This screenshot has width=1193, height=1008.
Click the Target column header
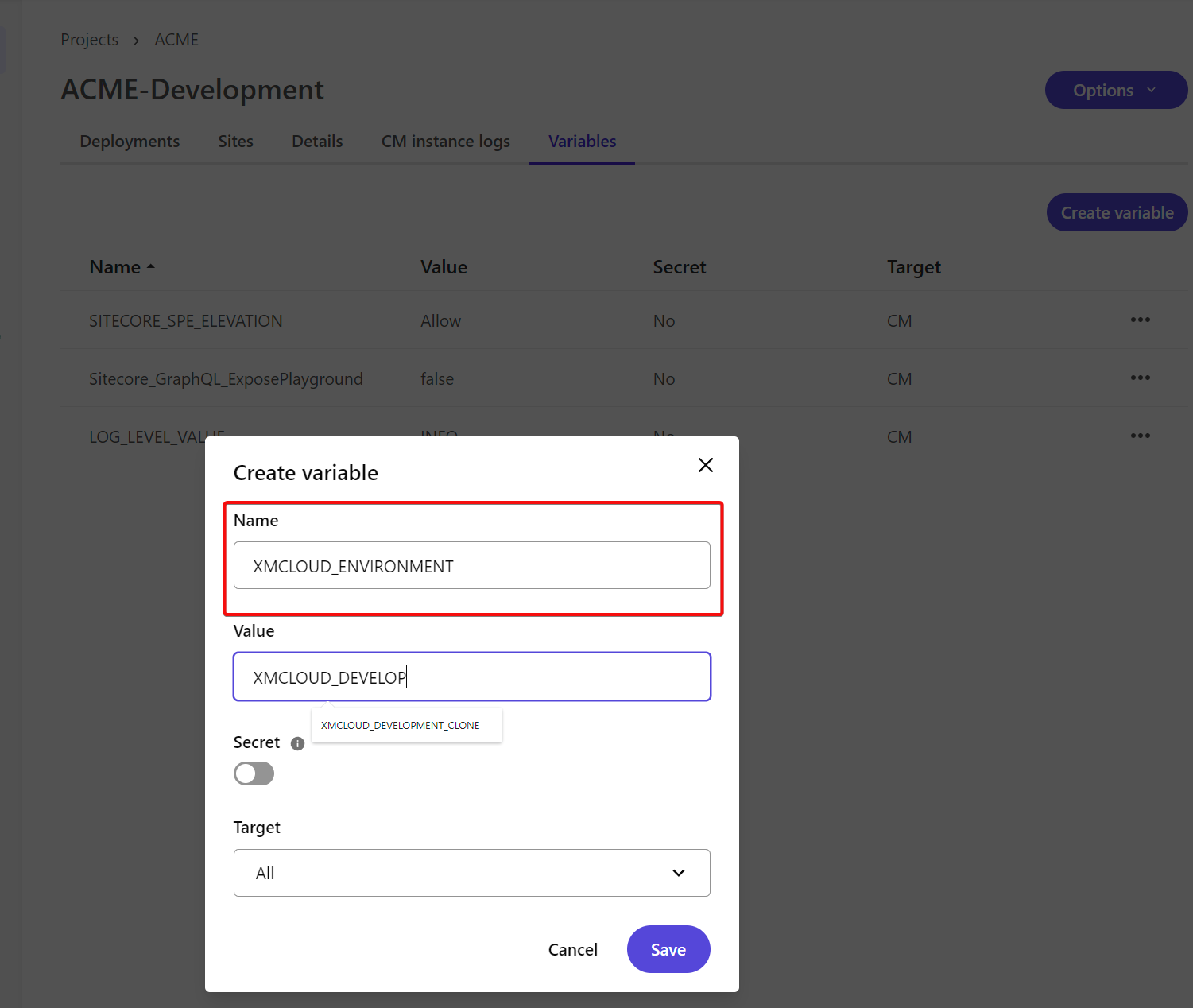(x=914, y=268)
